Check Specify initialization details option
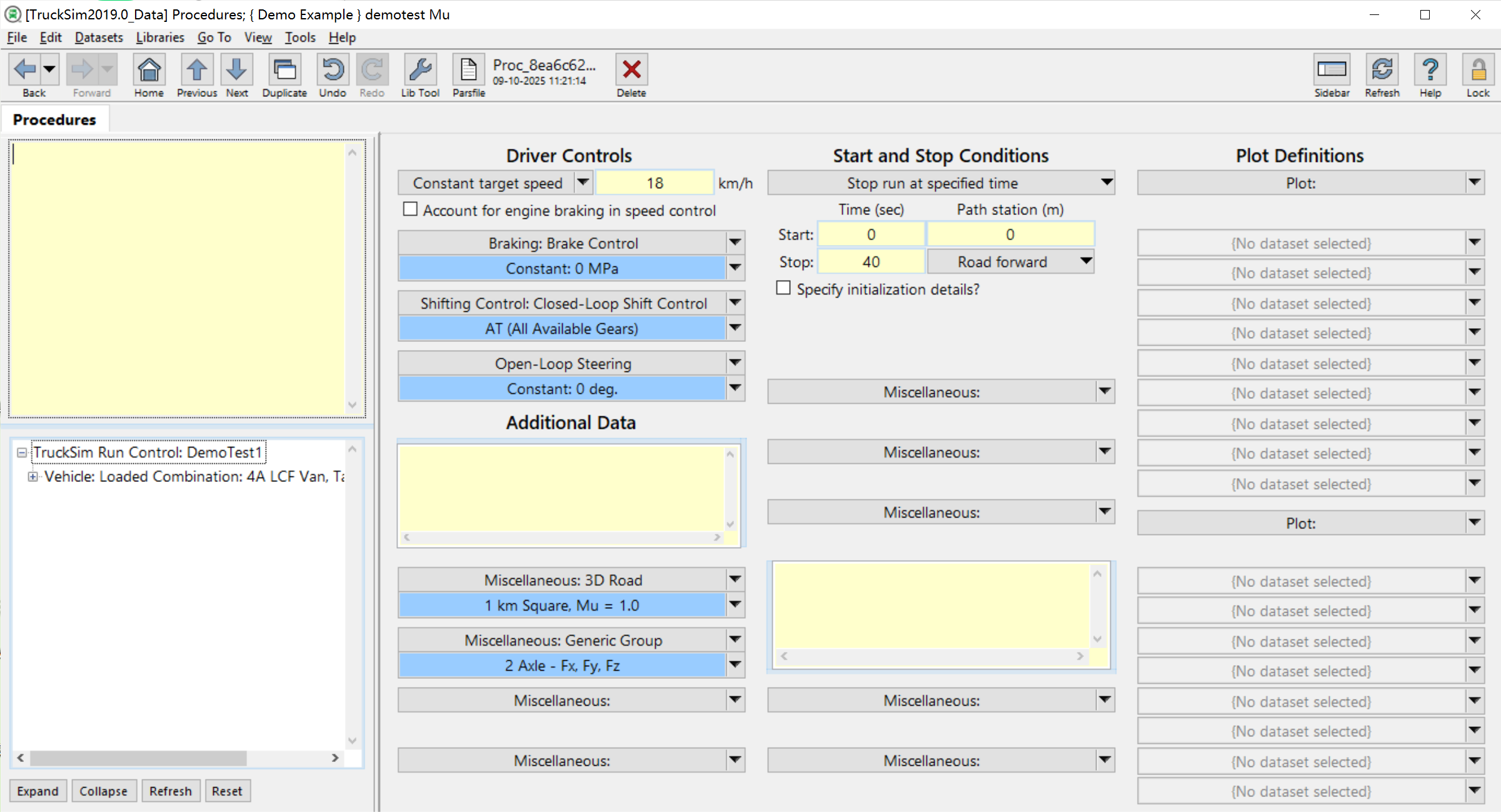The width and height of the screenshot is (1501, 812). point(783,288)
